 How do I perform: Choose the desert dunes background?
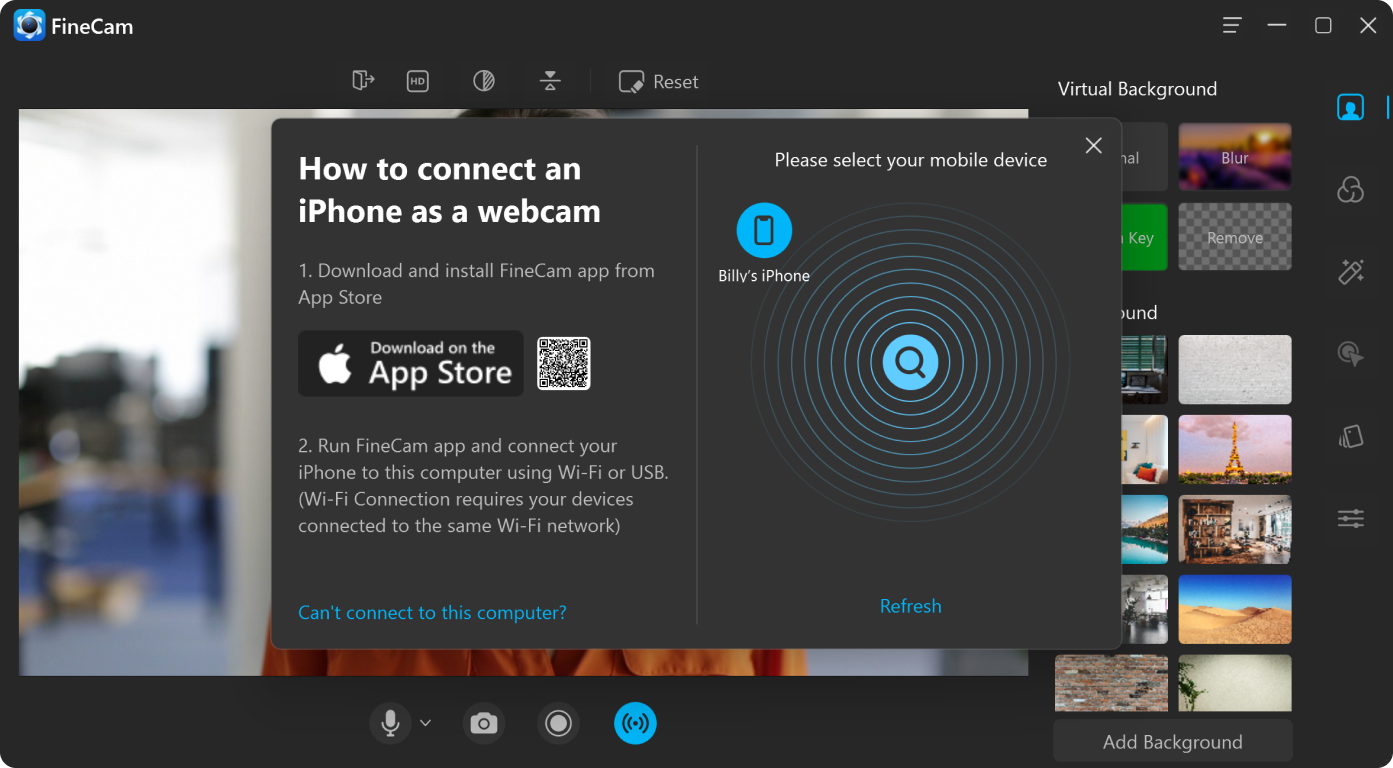point(1235,609)
